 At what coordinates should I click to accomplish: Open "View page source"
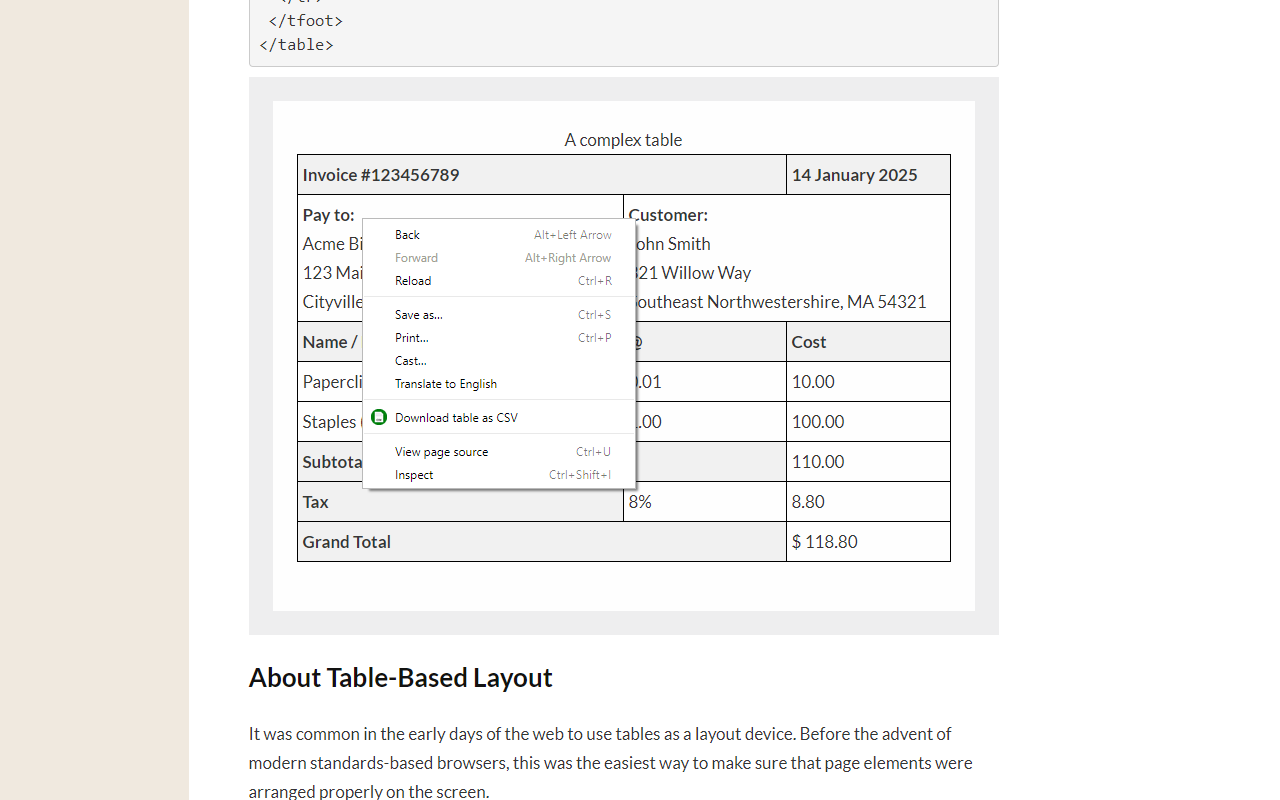point(441,451)
